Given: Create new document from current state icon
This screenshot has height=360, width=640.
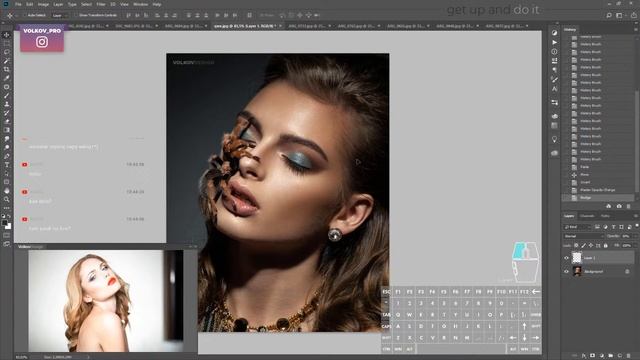Looking at the screenshot, I should (x=609, y=206).
